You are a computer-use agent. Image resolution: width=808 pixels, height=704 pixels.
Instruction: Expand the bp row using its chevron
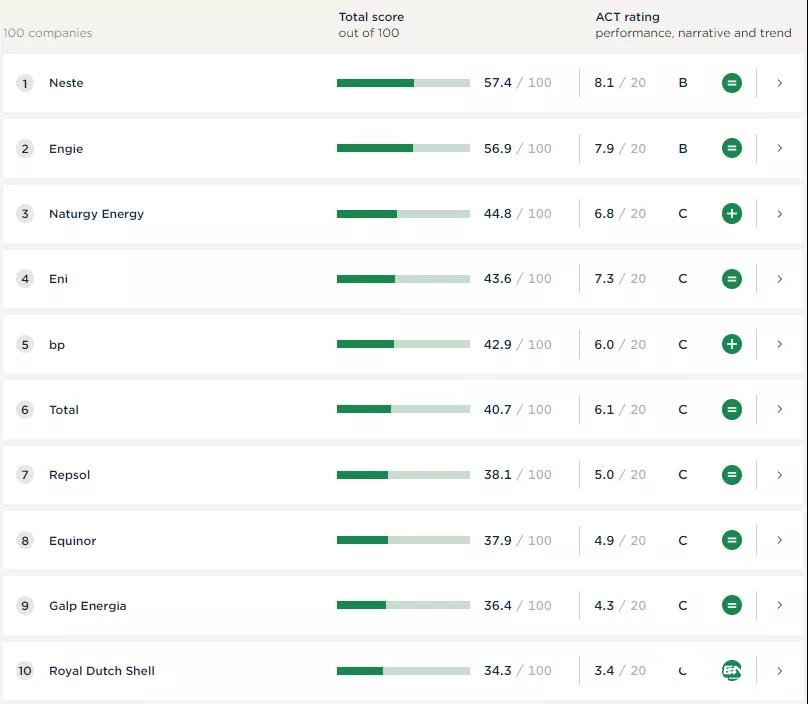coord(780,344)
